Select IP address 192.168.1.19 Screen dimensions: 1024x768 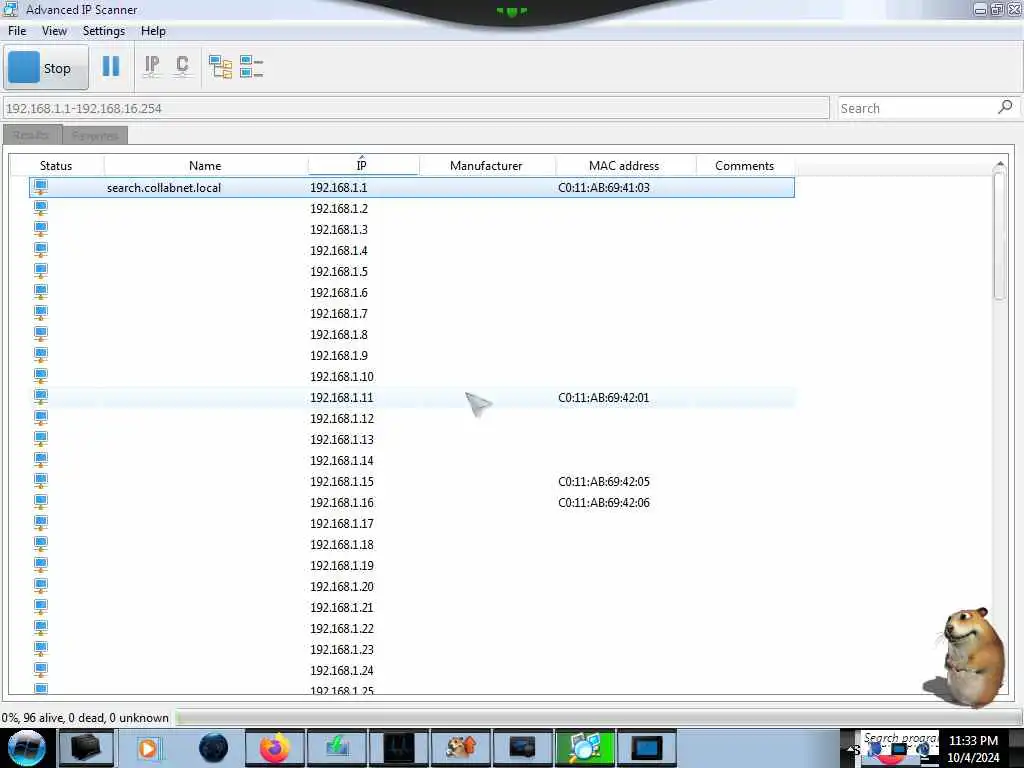[342, 566]
